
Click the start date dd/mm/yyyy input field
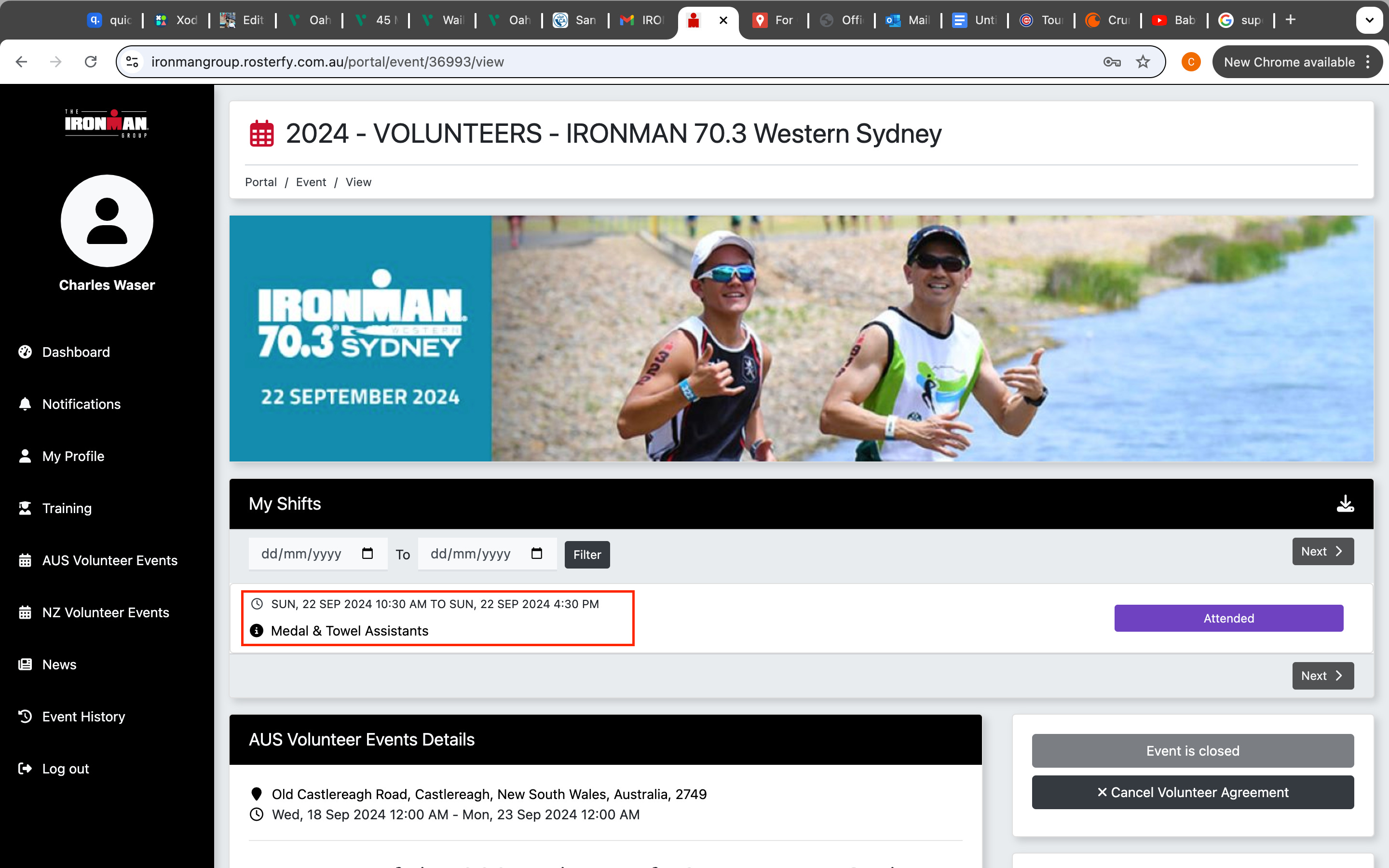[301, 554]
